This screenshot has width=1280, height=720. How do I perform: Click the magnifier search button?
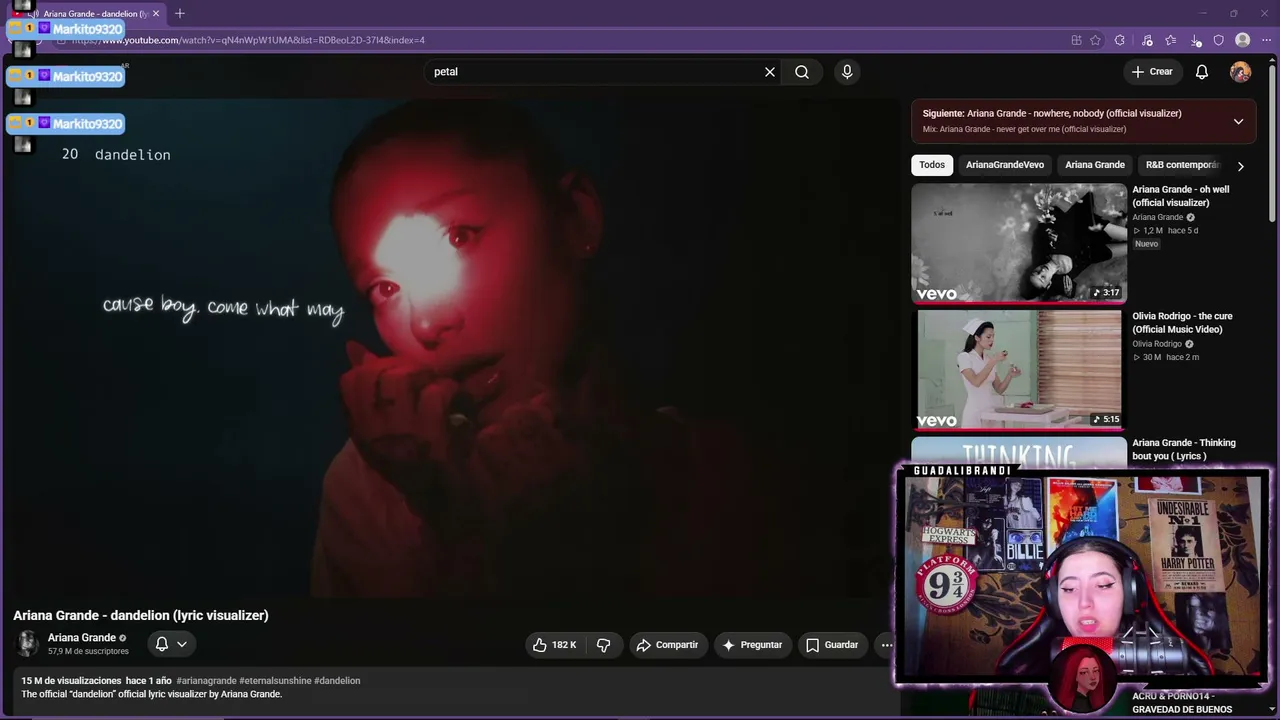coord(802,72)
